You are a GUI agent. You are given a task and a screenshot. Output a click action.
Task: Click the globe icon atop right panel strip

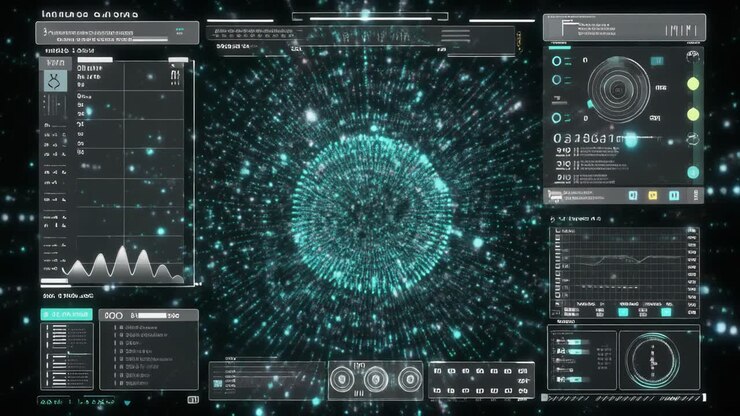[x=692, y=57]
